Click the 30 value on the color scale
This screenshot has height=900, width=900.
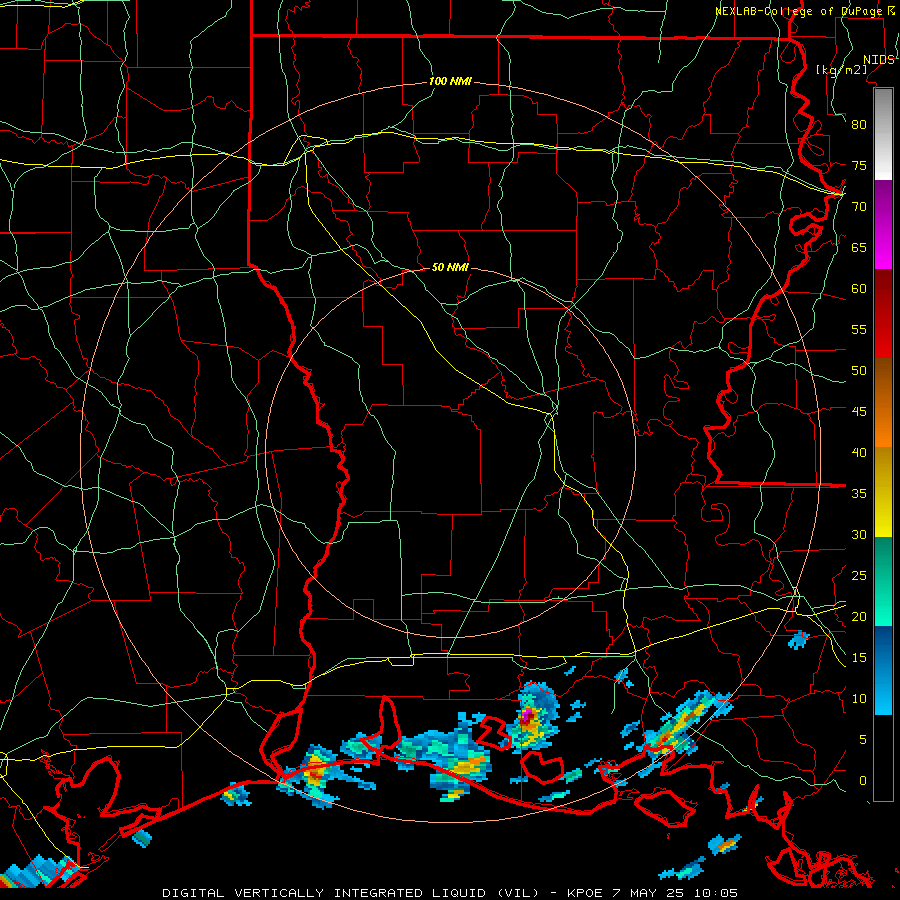[x=859, y=534]
